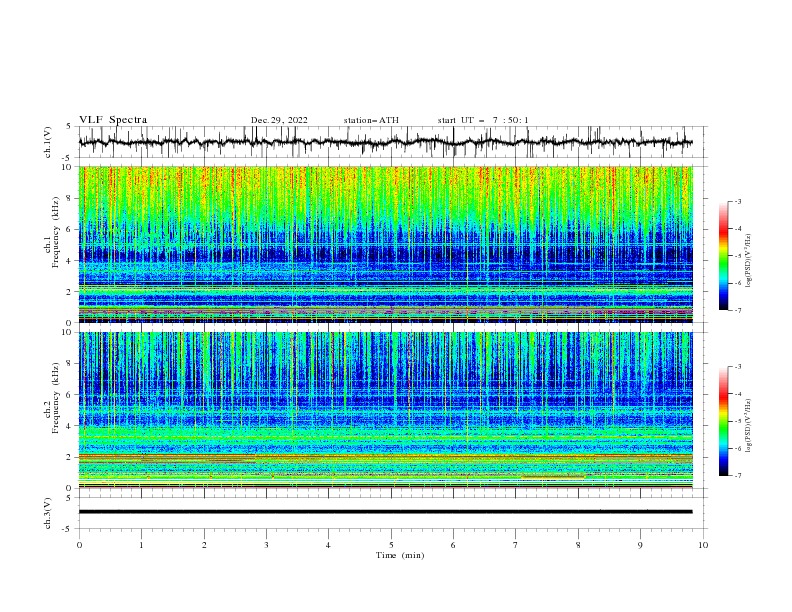Click the "9" minute tick label

[x=640, y=545]
